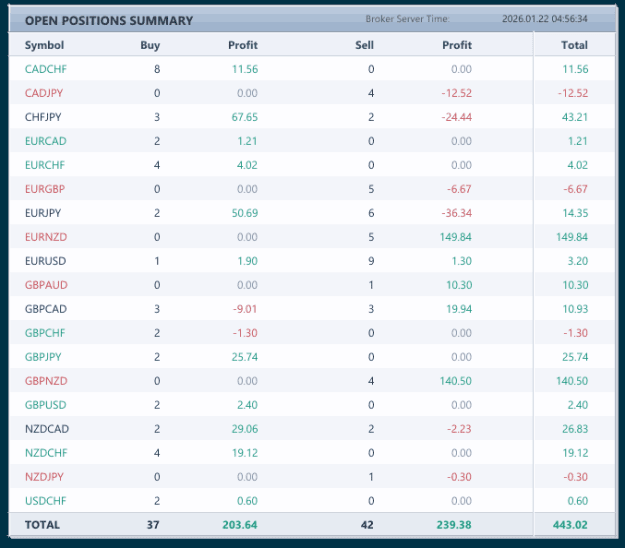Click the total sell profit 239.38
The image size is (625, 548).
click(454, 525)
